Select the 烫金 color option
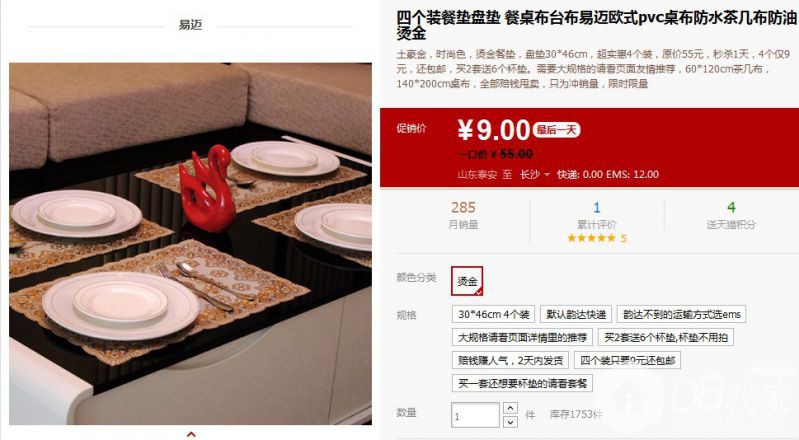Viewport: 799px width, 440px height. click(467, 281)
